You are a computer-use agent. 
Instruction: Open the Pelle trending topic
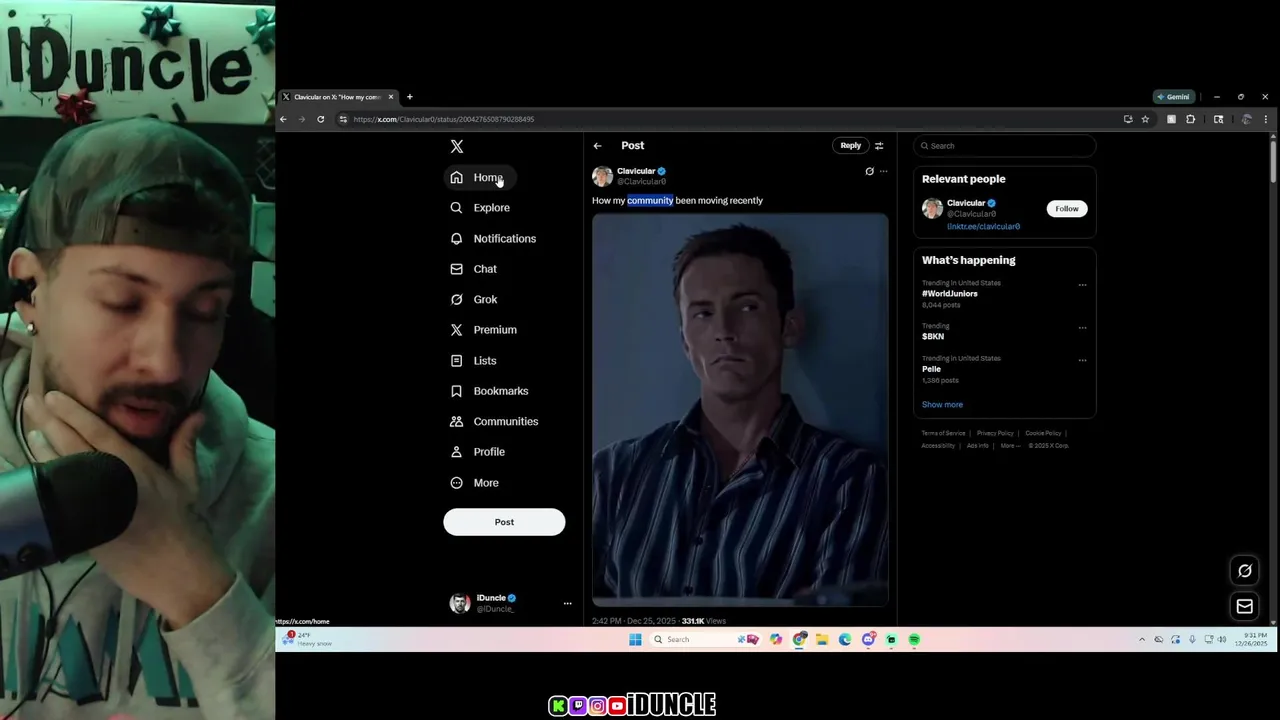[931, 369]
